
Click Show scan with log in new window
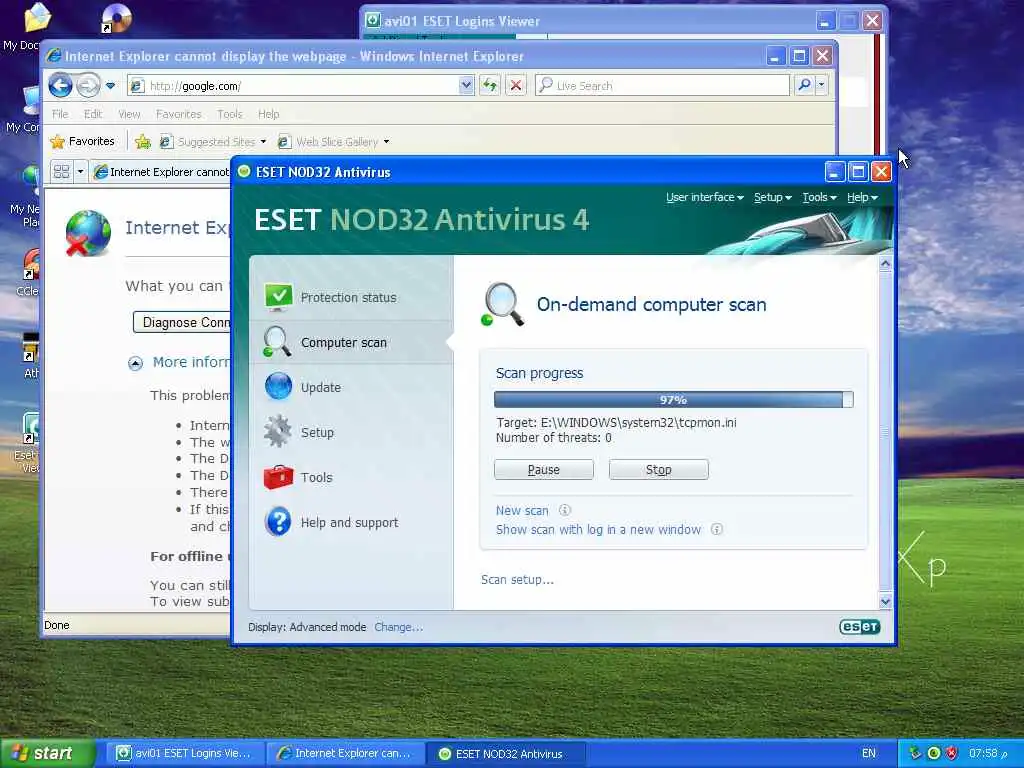point(598,530)
